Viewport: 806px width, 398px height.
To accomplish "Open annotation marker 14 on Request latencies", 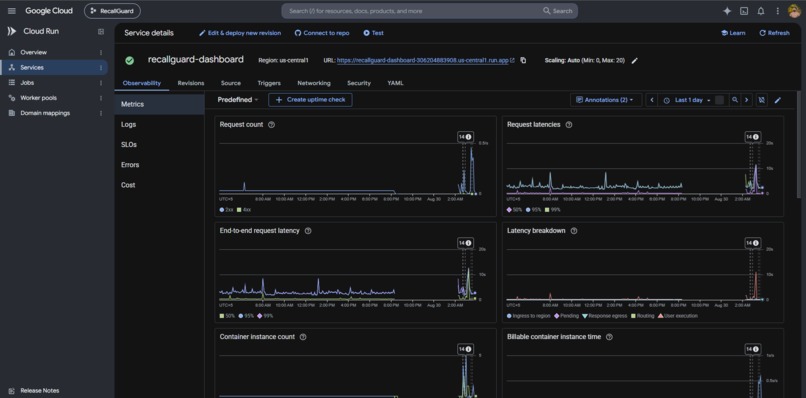I will [753, 137].
